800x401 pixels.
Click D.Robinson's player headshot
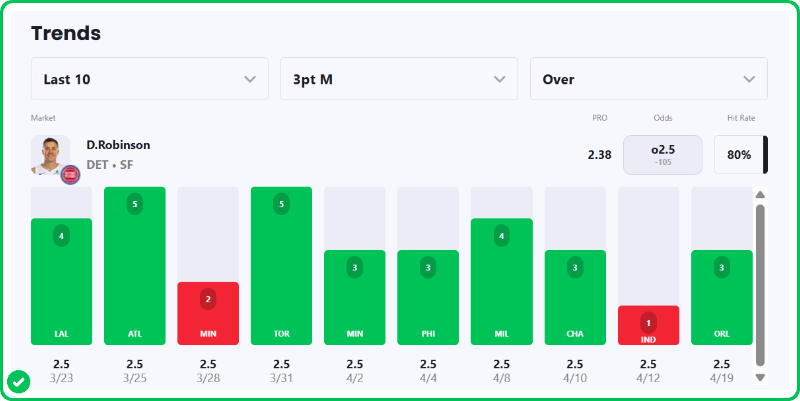coord(50,155)
